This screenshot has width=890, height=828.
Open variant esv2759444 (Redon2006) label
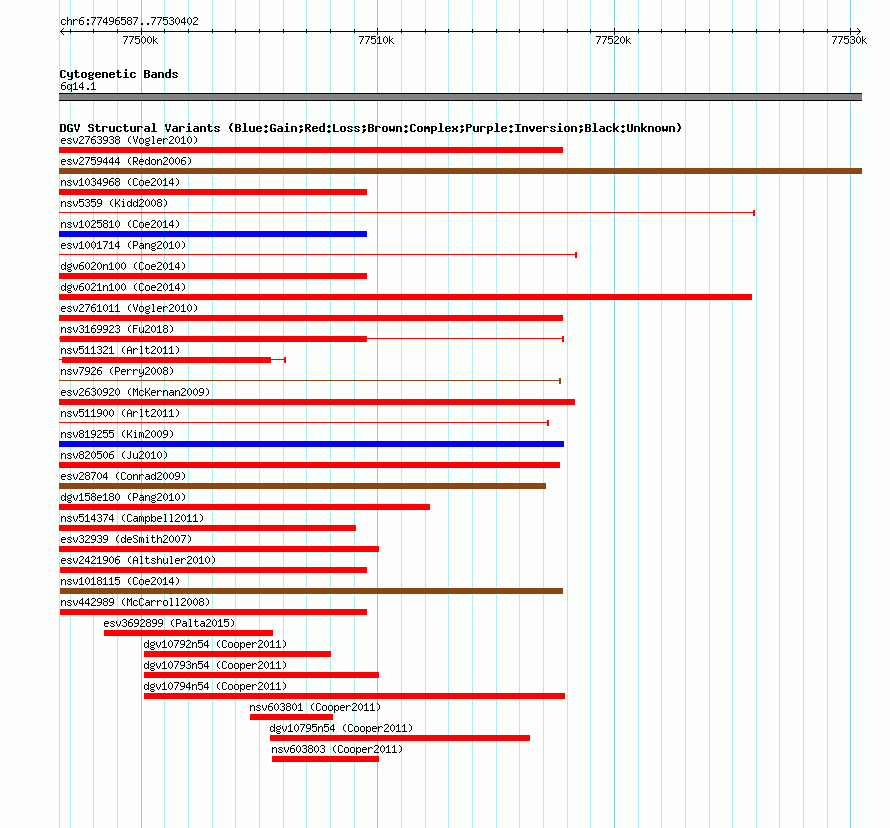pos(126,161)
